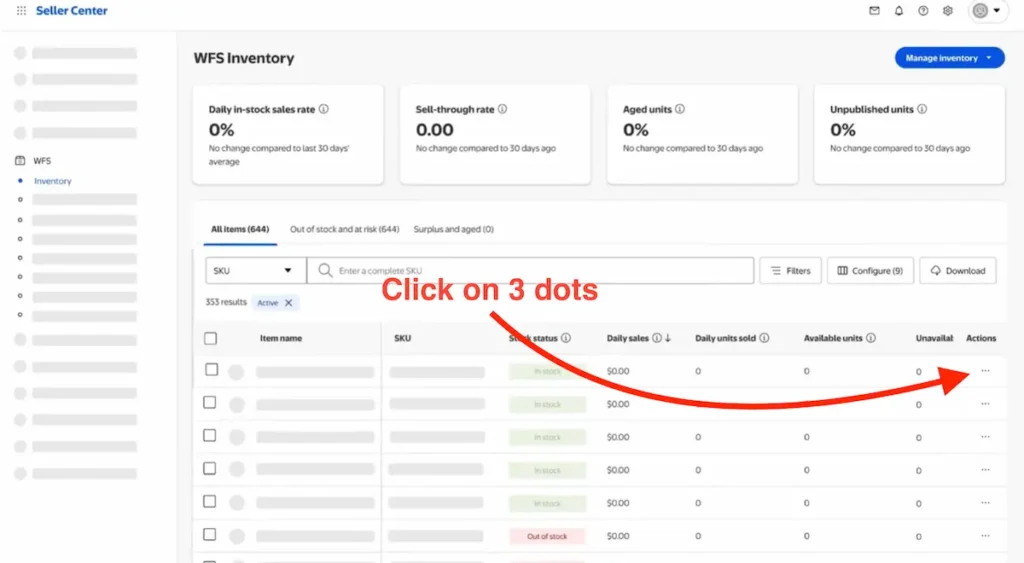Switch to Surplus and aged (0) tab
This screenshot has height=563, width=1024.
tap(453, 229)
